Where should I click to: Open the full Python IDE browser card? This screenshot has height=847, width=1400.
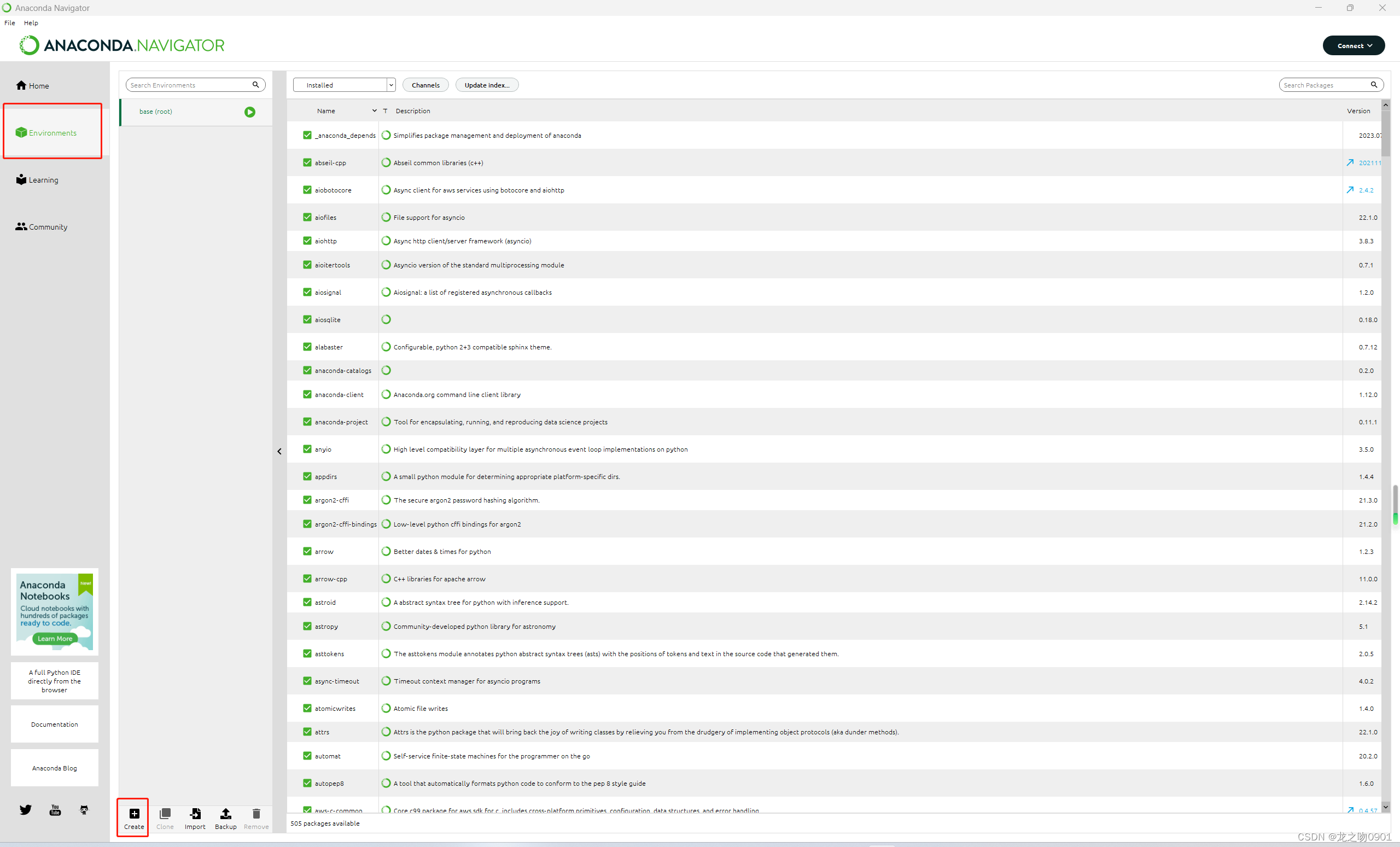point(55,681)
